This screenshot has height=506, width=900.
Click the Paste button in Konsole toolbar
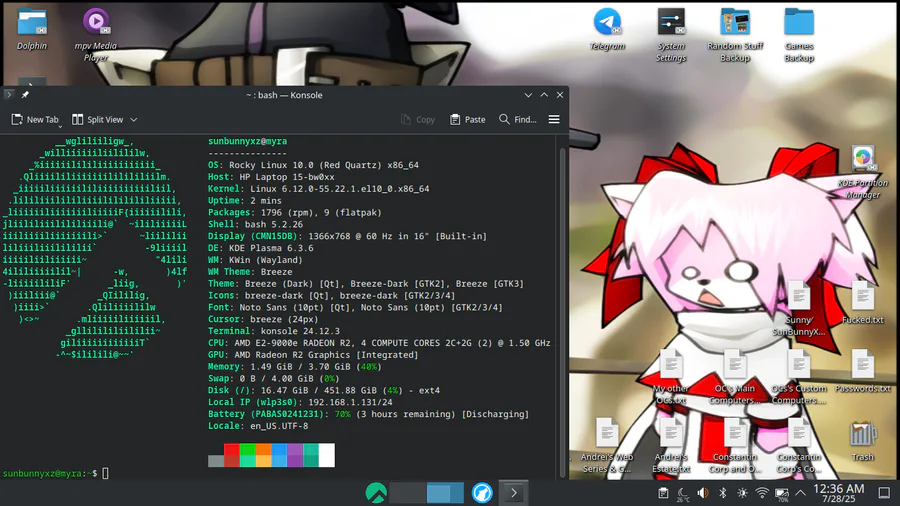468,119
